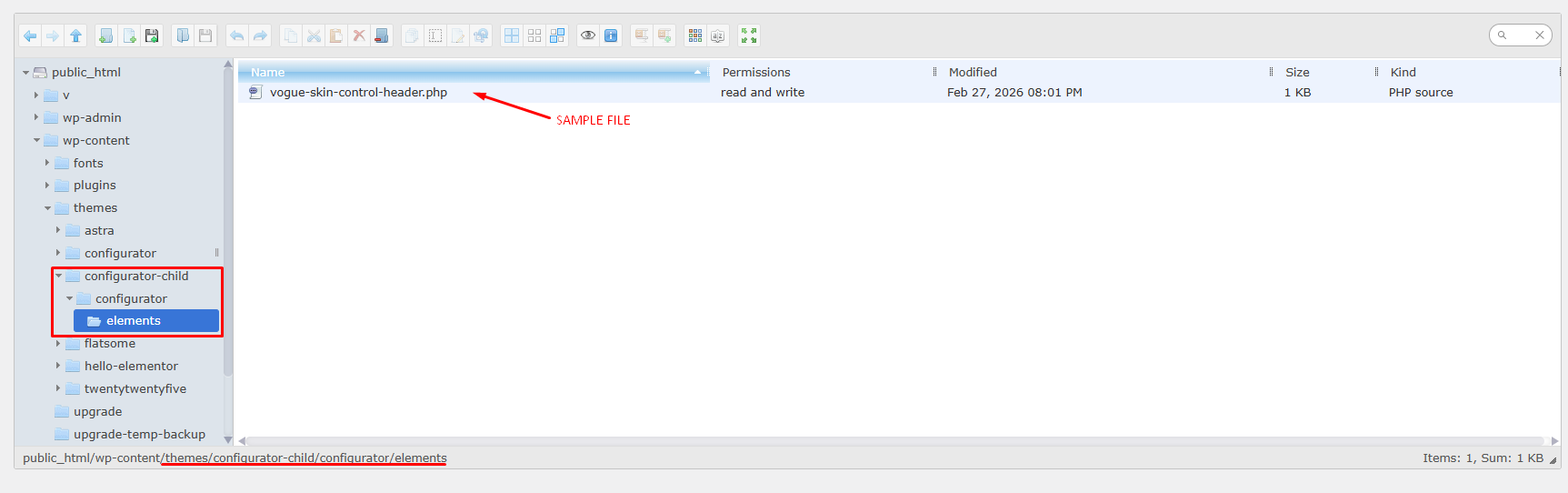
Task: Invert selection using mixed squares icon
Action: click(557, 35)
